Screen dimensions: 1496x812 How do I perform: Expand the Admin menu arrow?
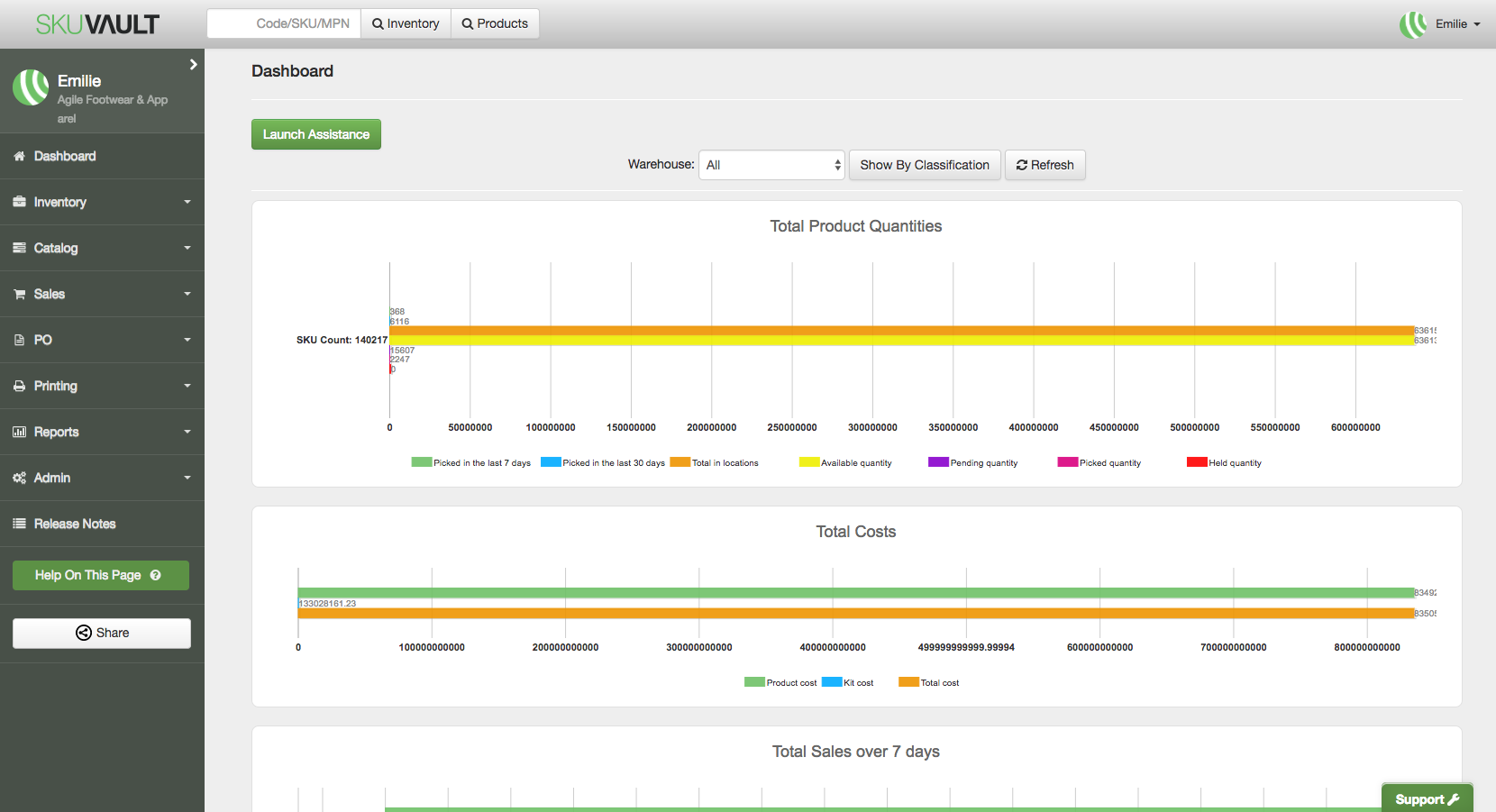tap(187, 478)
